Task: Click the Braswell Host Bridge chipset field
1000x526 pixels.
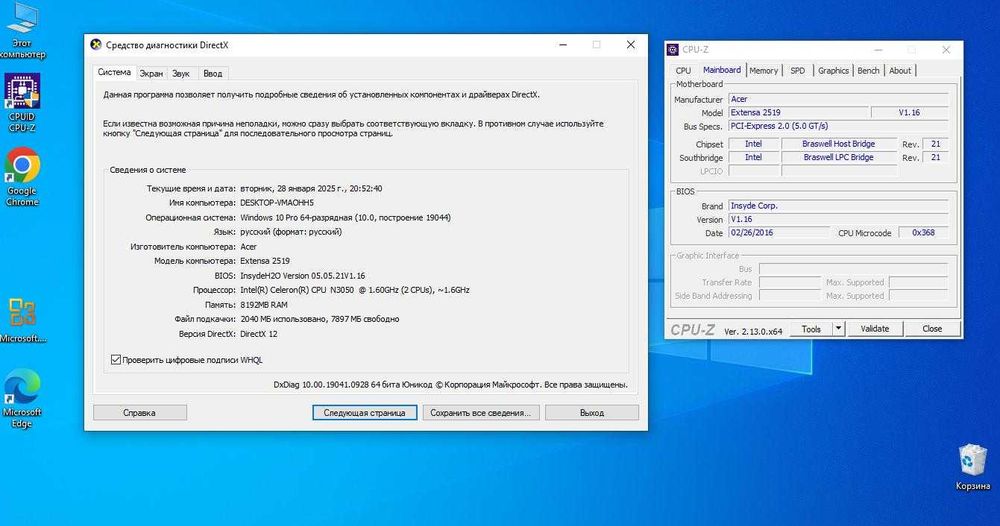Action: click(839, 144)
